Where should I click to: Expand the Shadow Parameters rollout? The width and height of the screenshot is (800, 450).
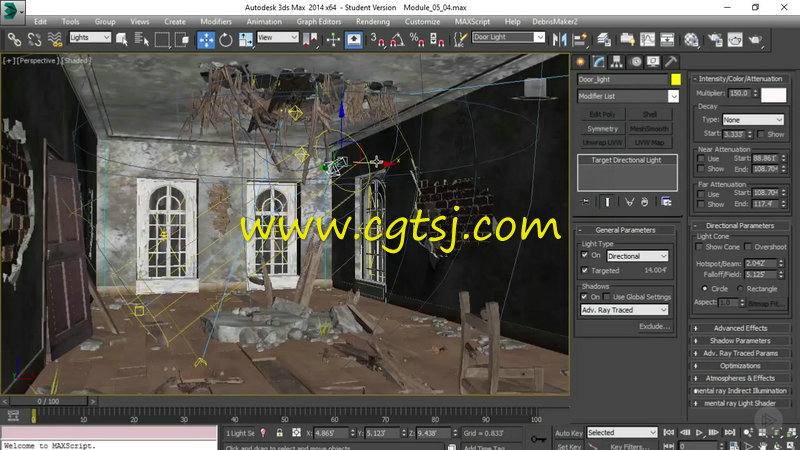pos(740,340)
